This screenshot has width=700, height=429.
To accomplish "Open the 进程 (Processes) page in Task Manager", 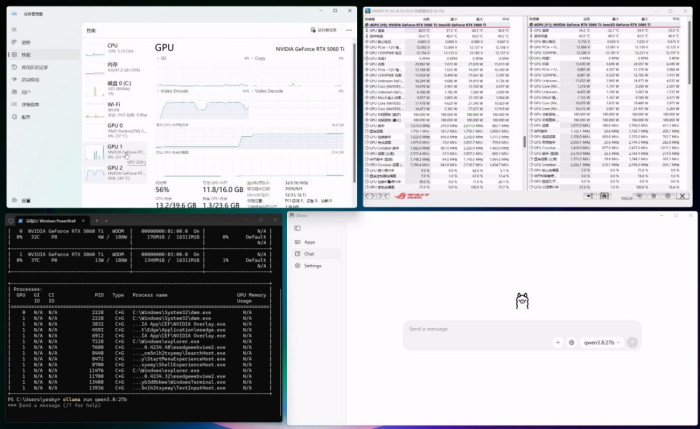I will point(44,42).
